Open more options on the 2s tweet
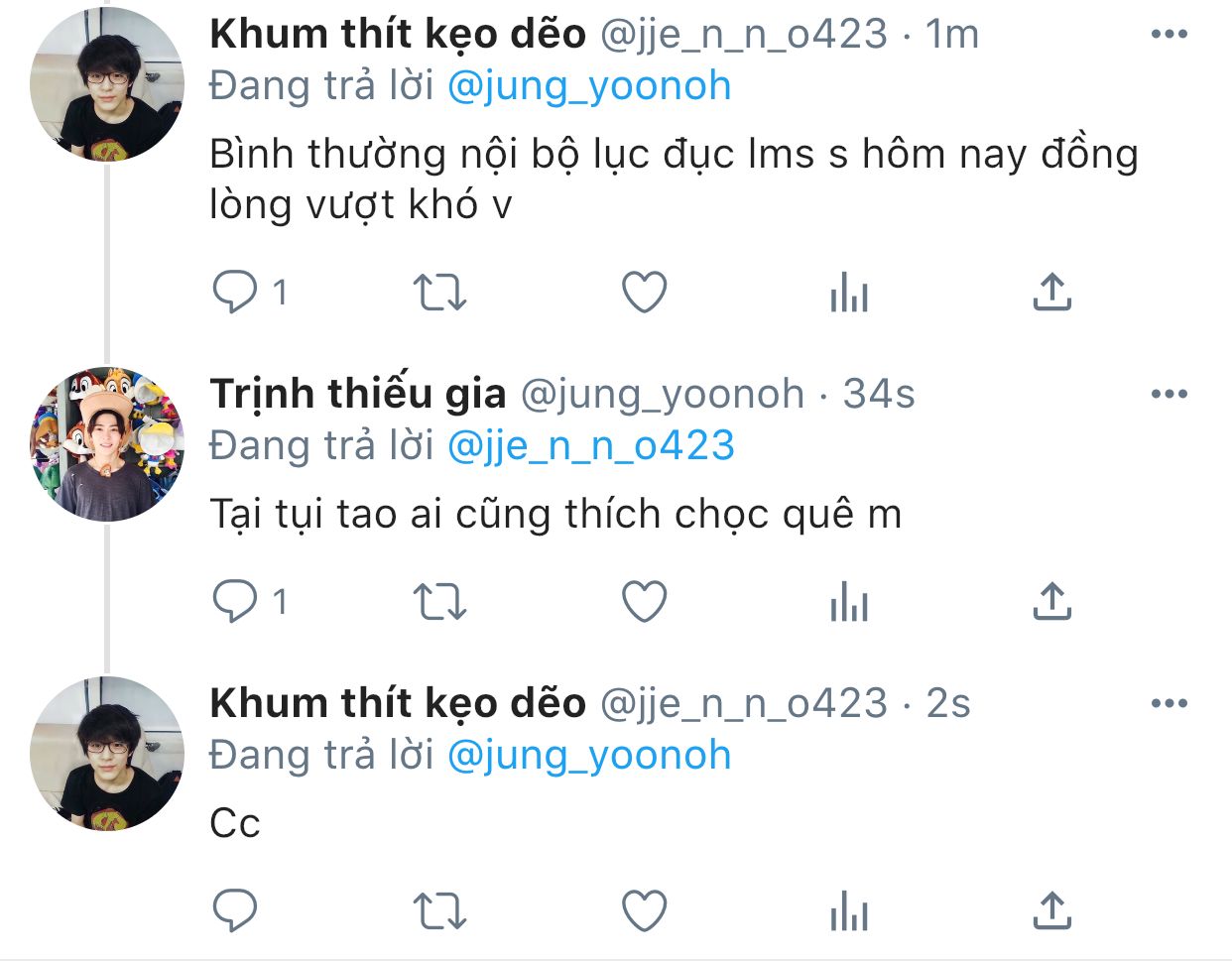The image size is (1232, 961). [x=1170, y=703]
